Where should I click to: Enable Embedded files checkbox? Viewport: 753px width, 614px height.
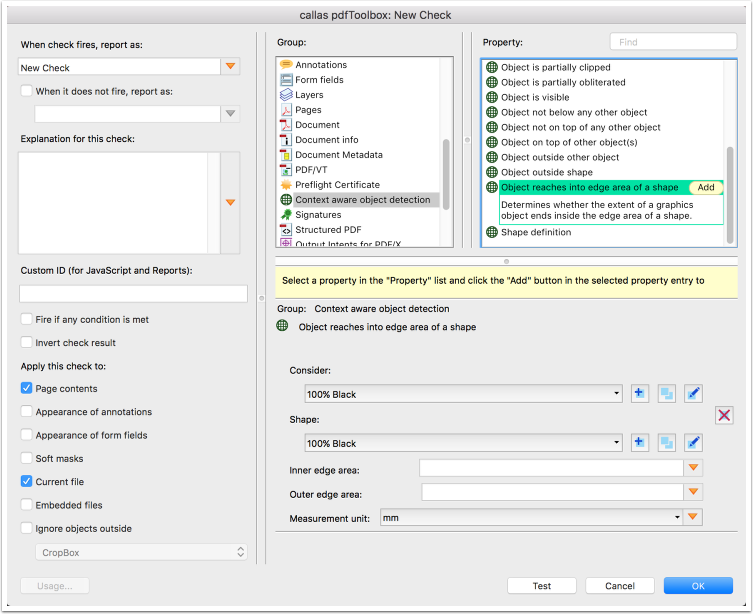(x=26, y=505)
